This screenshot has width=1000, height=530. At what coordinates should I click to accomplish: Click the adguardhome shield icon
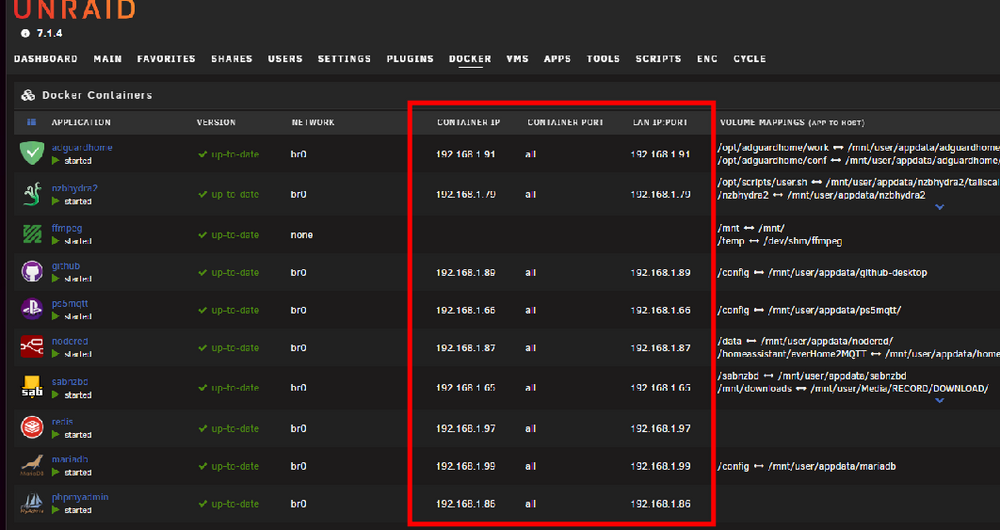[x=32, y=154]
